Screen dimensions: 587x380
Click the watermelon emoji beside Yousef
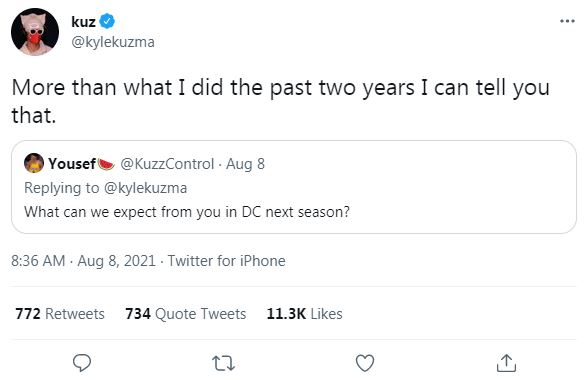point(106,164)
